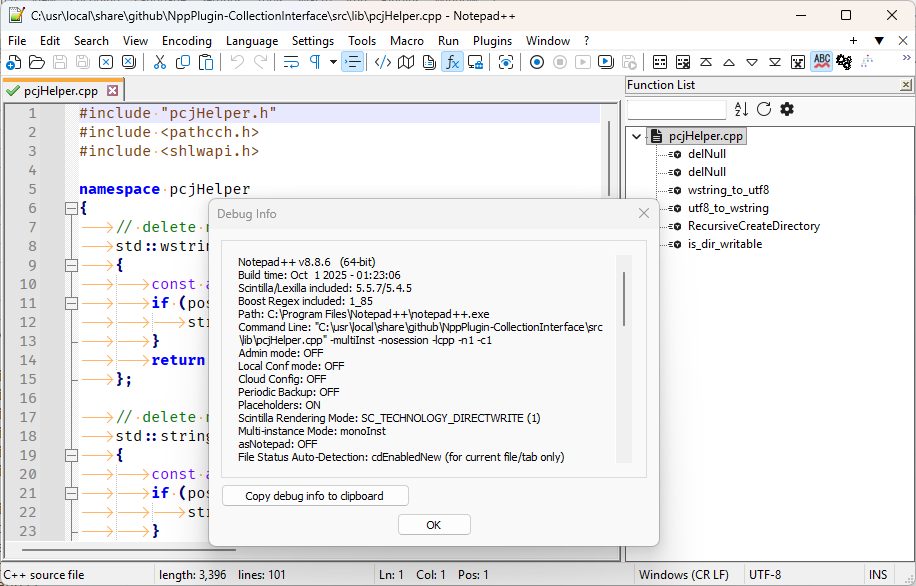Click the Document Map toolbar icon
916x586 pixels.
[405, 62]
